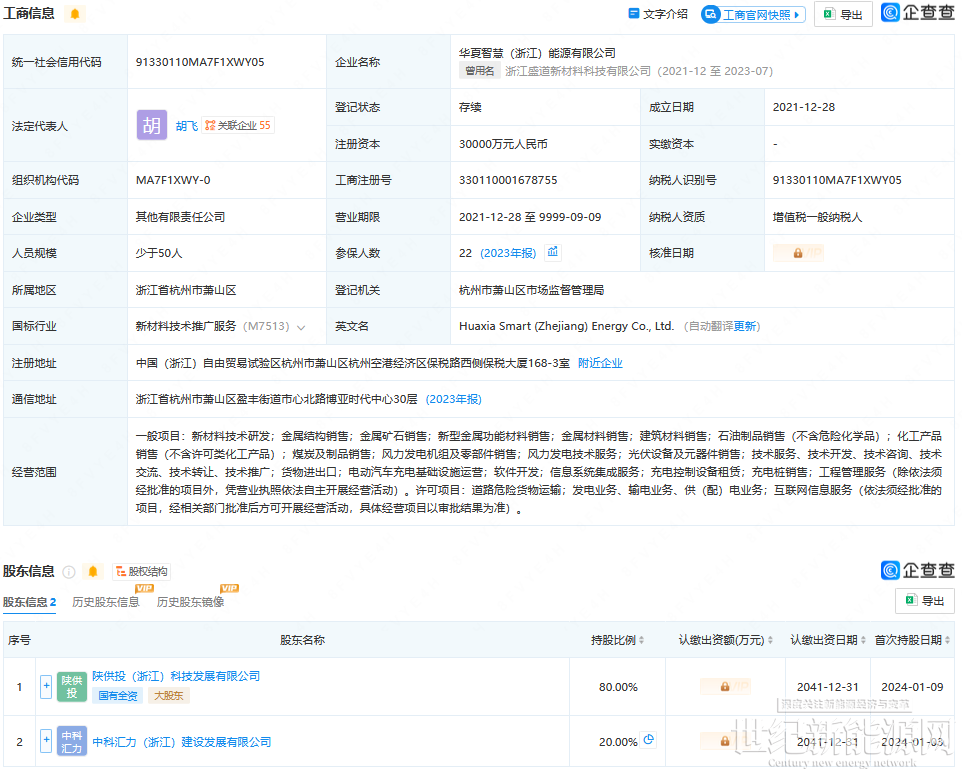Open the 文字介绍 text introduction
This screenshot has height=773, width=962.
pyautogui.click(x=658, y=14)
